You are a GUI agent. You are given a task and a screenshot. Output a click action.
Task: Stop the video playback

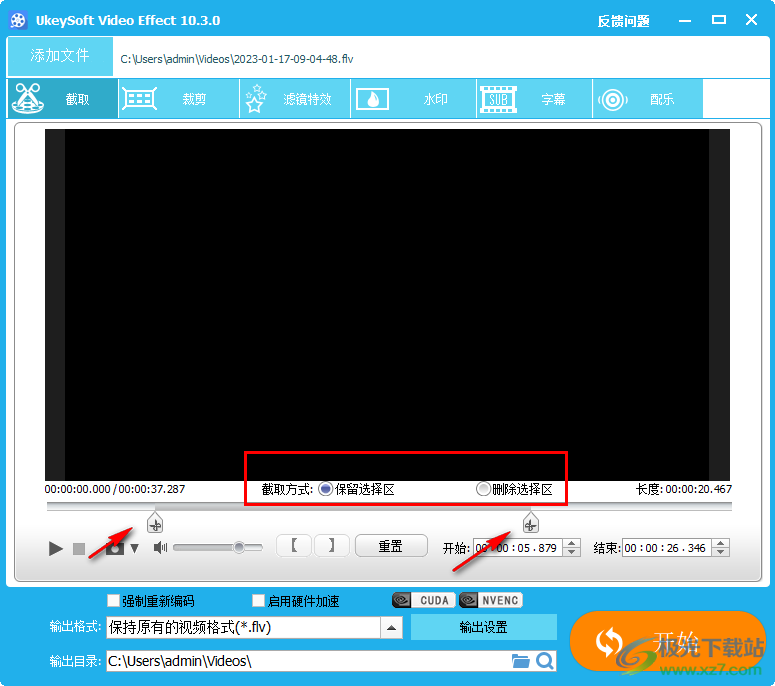(79, 549)
